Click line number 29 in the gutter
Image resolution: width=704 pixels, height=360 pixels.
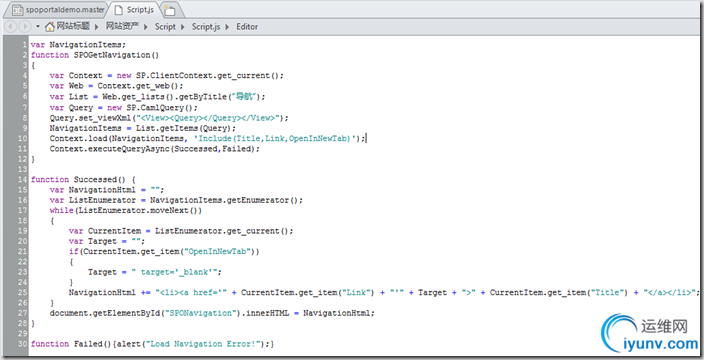[x=22, y=334]
